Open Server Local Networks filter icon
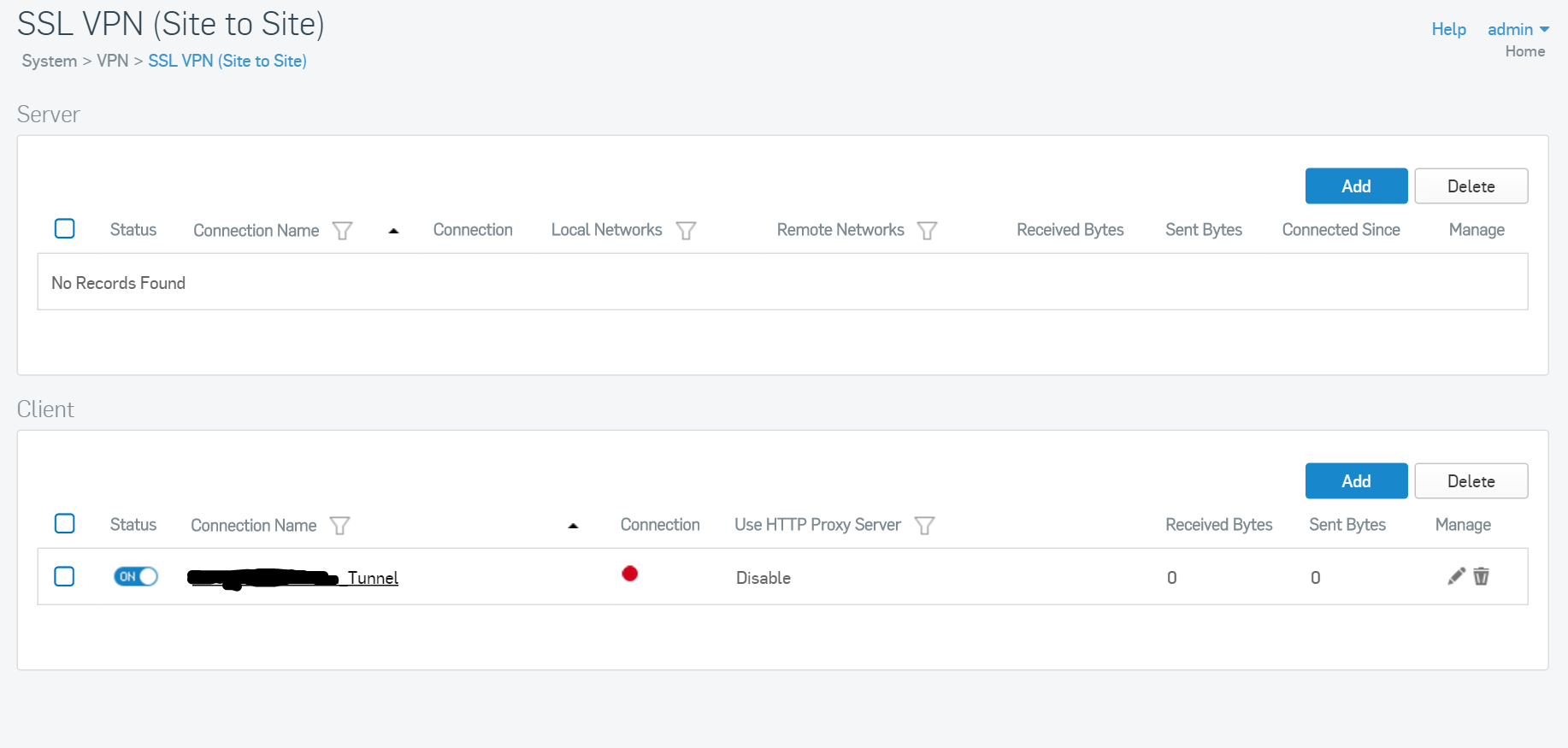 pos(686,231)
